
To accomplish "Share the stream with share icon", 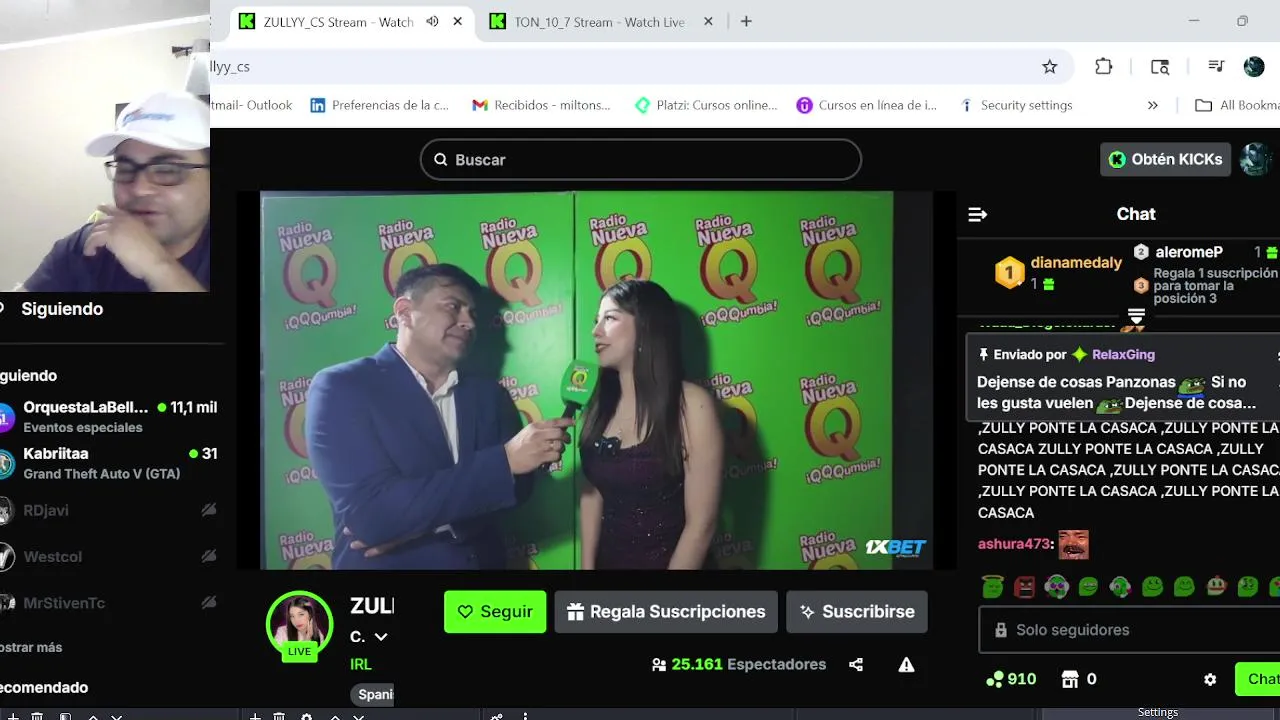I will tap(856, 665).
